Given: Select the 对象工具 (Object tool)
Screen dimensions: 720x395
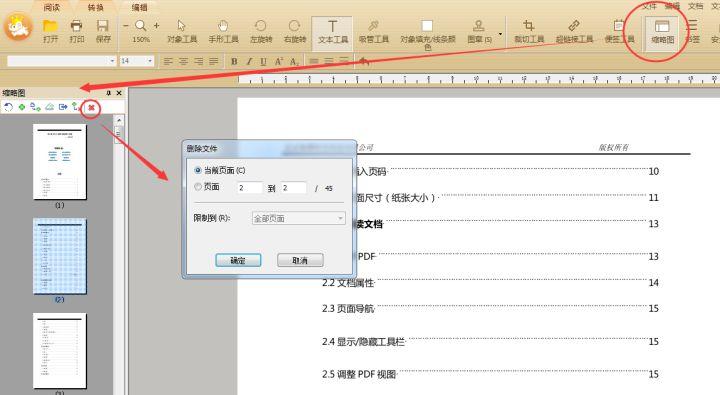Looking at the screenshot, I should click(x=182, y=31).
